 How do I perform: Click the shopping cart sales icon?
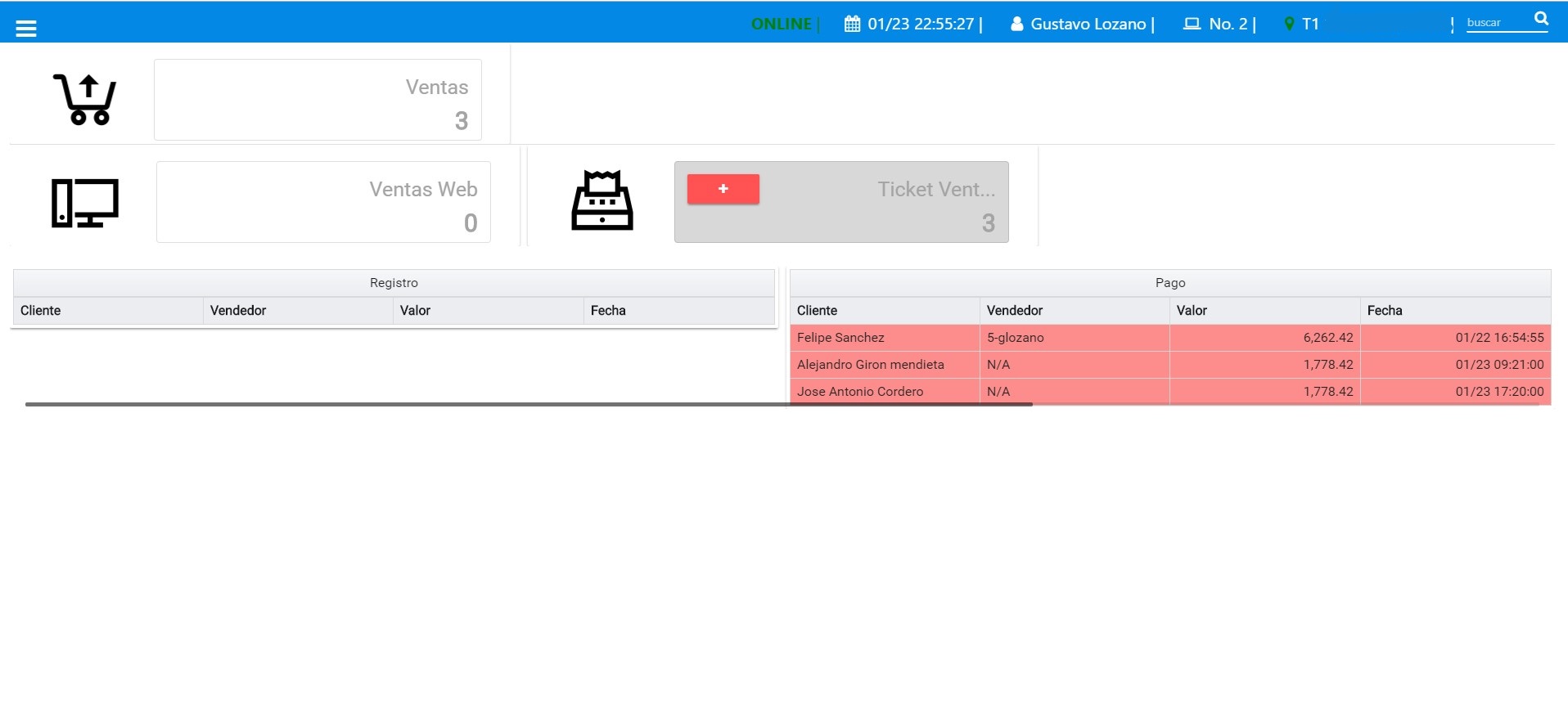coord(85,100)
